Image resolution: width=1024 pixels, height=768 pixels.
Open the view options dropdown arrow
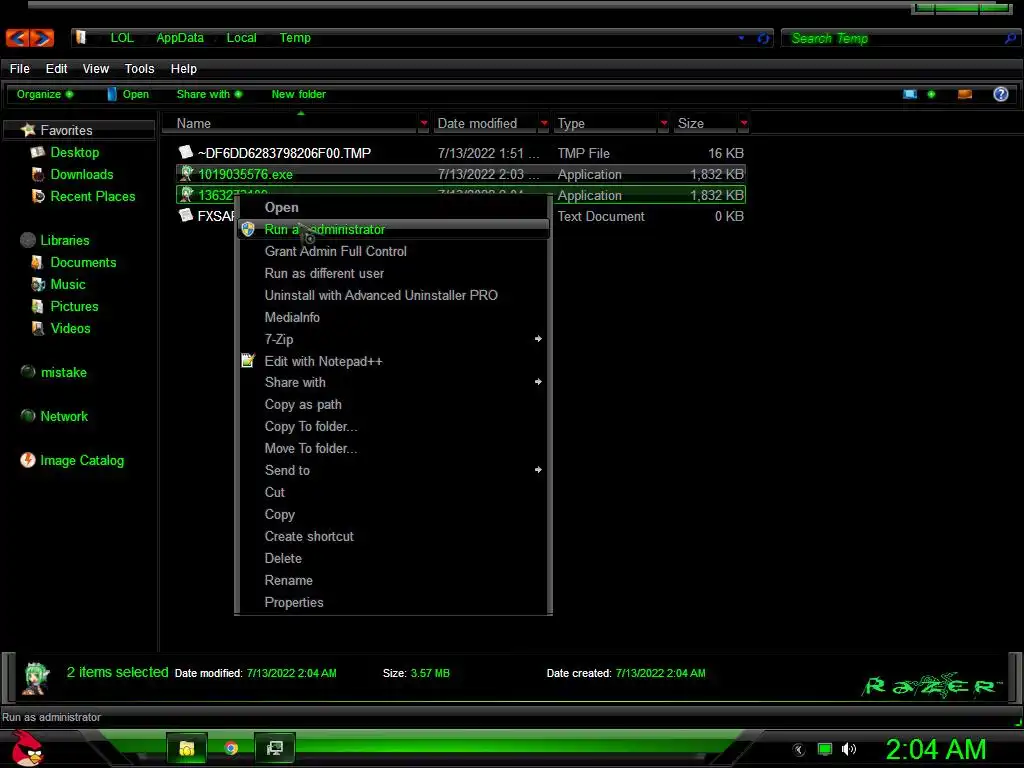[931, 94]
